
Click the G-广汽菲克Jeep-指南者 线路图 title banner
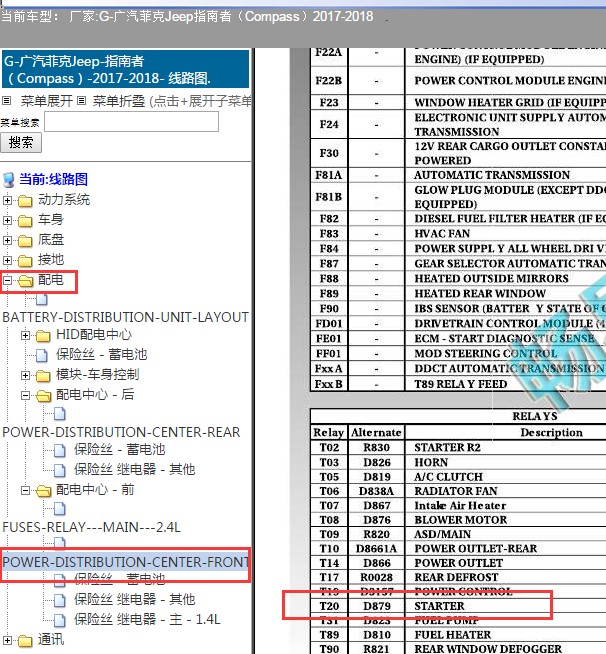126,69
